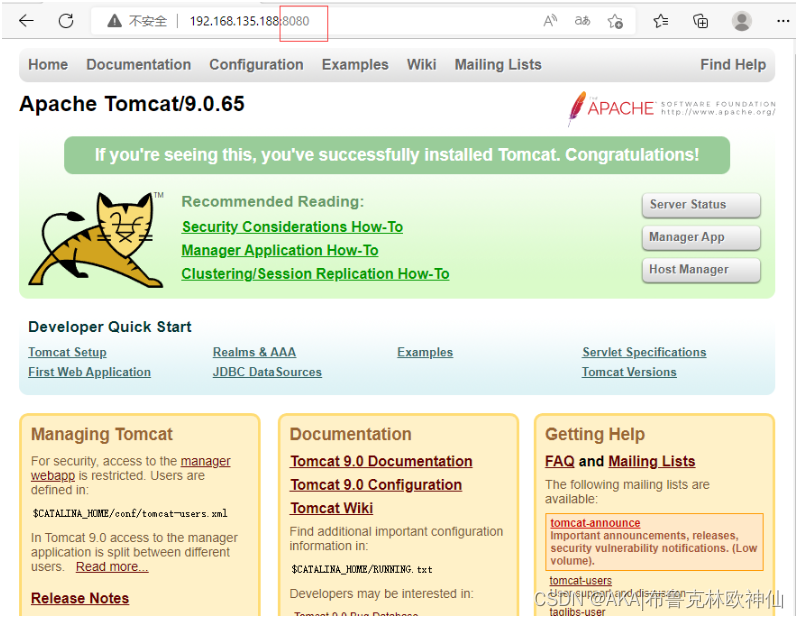This screenshot has width=799, height=620.
Task: Open Manager Application How-To link
Action: (x=280, y=251)
